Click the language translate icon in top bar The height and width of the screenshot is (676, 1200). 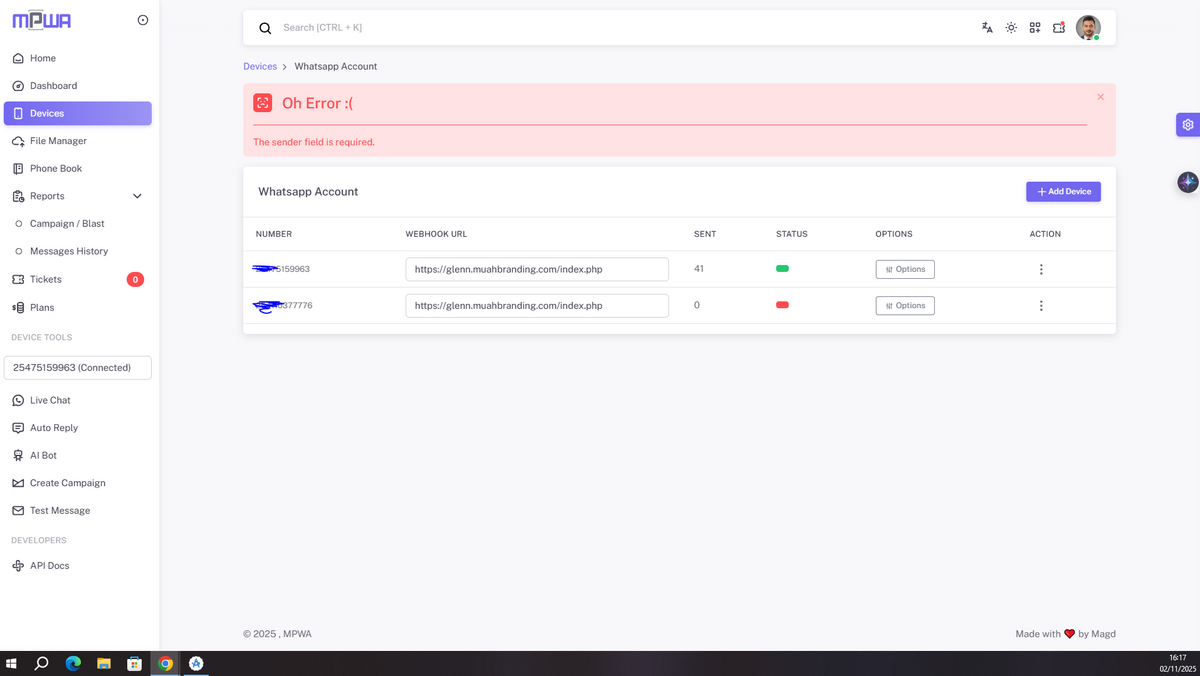click(987, 28)
